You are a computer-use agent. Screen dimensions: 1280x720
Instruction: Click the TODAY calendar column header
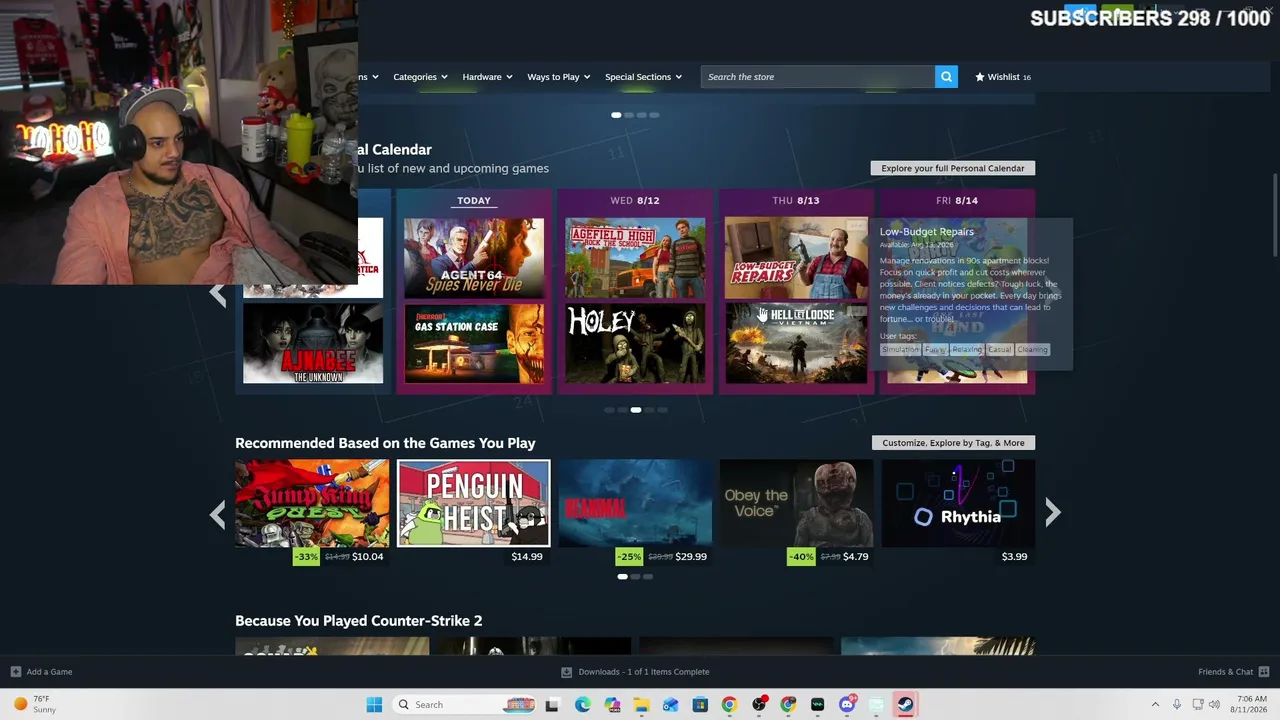pyautogui.click(x=474, y=200)
